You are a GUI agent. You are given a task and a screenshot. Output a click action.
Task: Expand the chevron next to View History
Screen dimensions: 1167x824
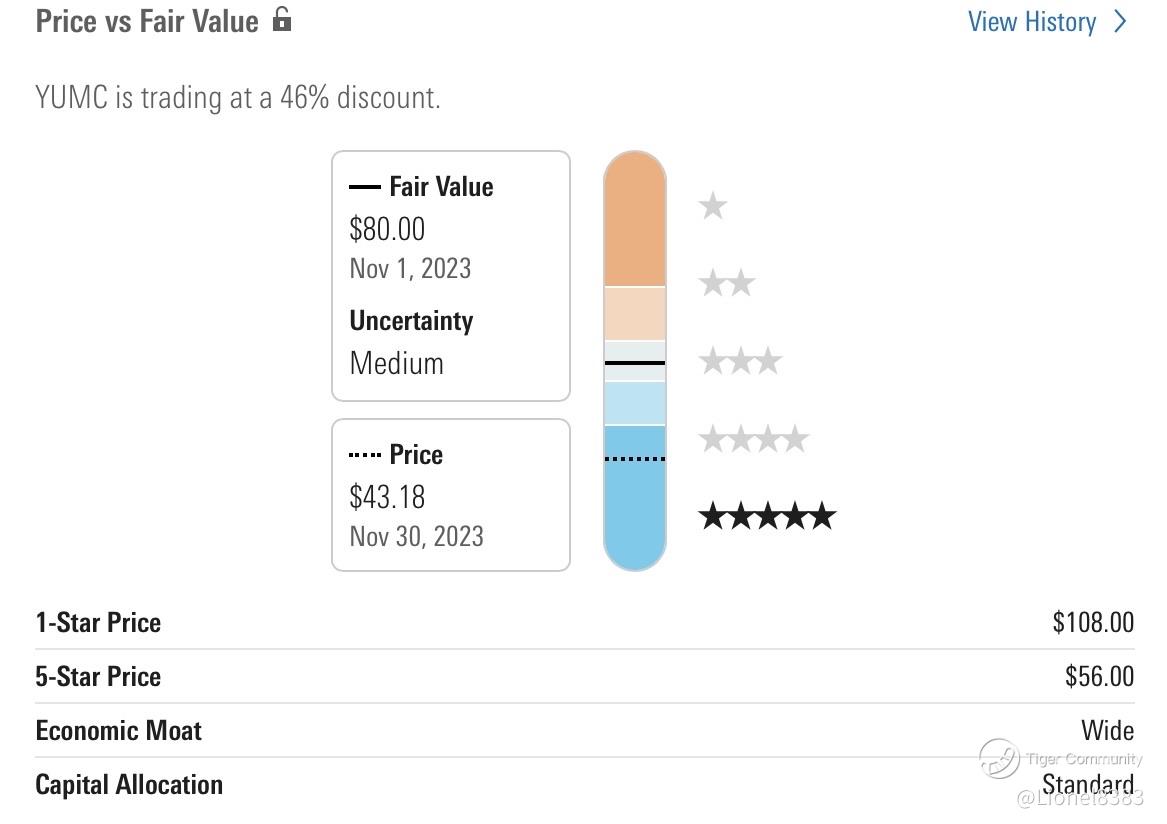(x=1120, y=21)
